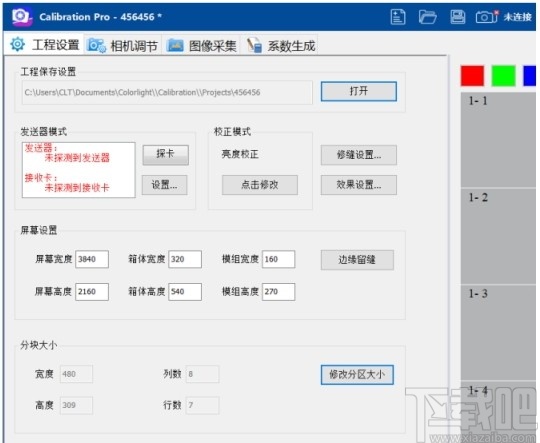Click the camera connection icon
540x443 pixels.
[x=487, y=17]
